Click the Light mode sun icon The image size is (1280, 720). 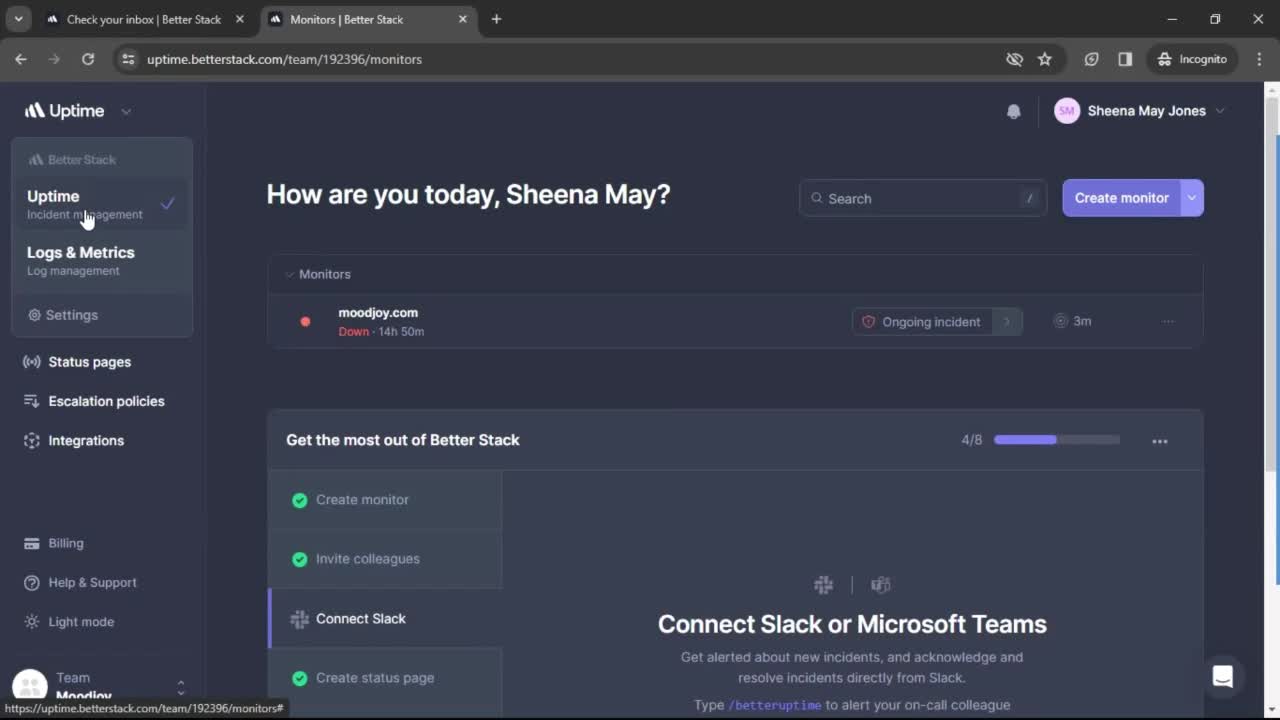tap(31, 622)
